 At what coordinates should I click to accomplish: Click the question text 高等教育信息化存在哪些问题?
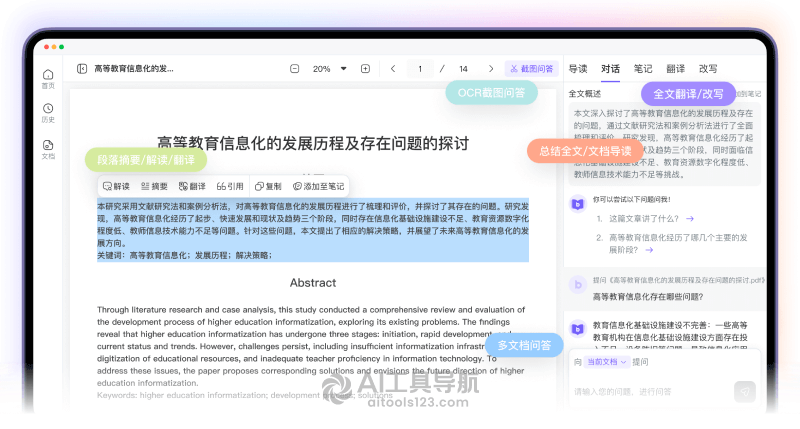pos(648,296)
